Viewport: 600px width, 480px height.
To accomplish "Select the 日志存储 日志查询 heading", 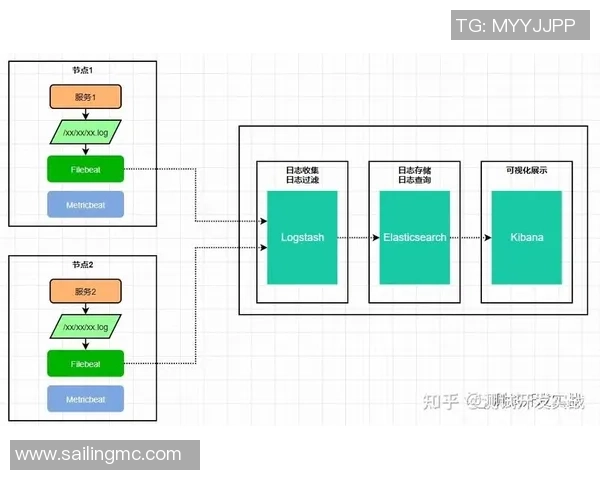I will point(414,175).
